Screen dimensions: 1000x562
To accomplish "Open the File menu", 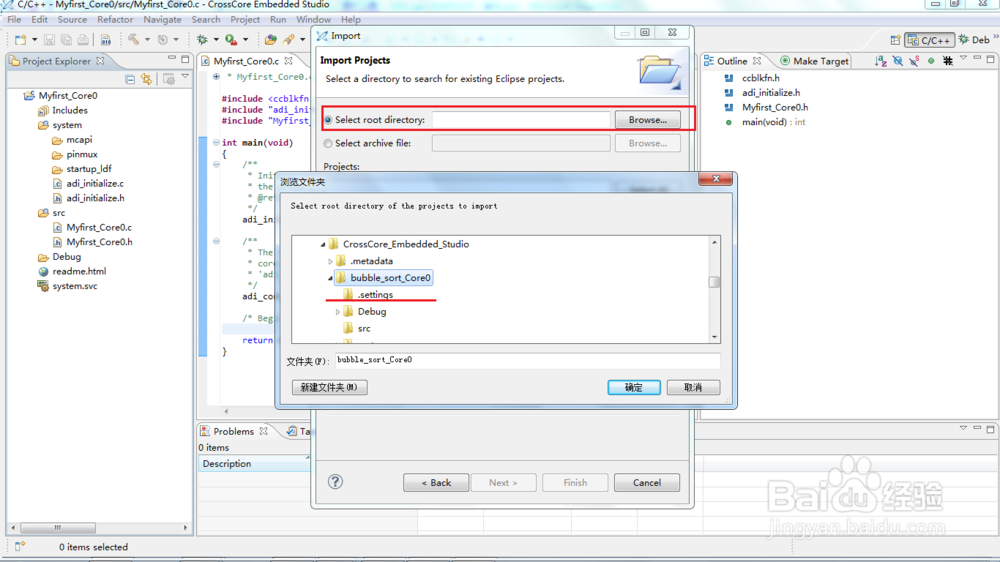I will 14,20.
